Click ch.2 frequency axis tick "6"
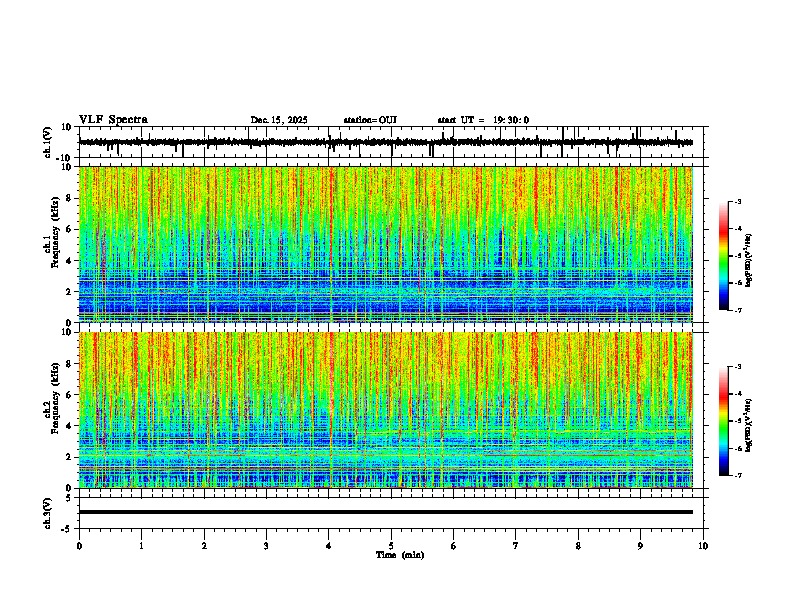The width and height of the screenshot is (792, 612). pyautogui.click(x=70, y=395)
